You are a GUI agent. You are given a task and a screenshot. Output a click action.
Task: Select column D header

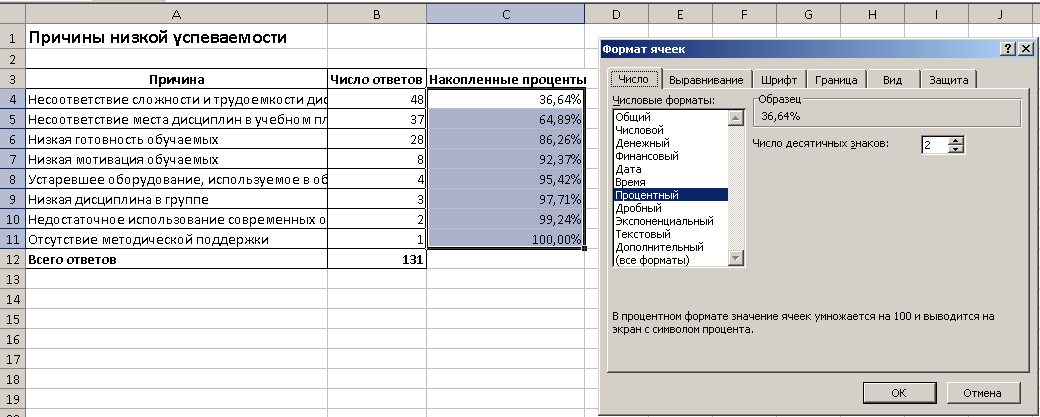click(616, 14)
